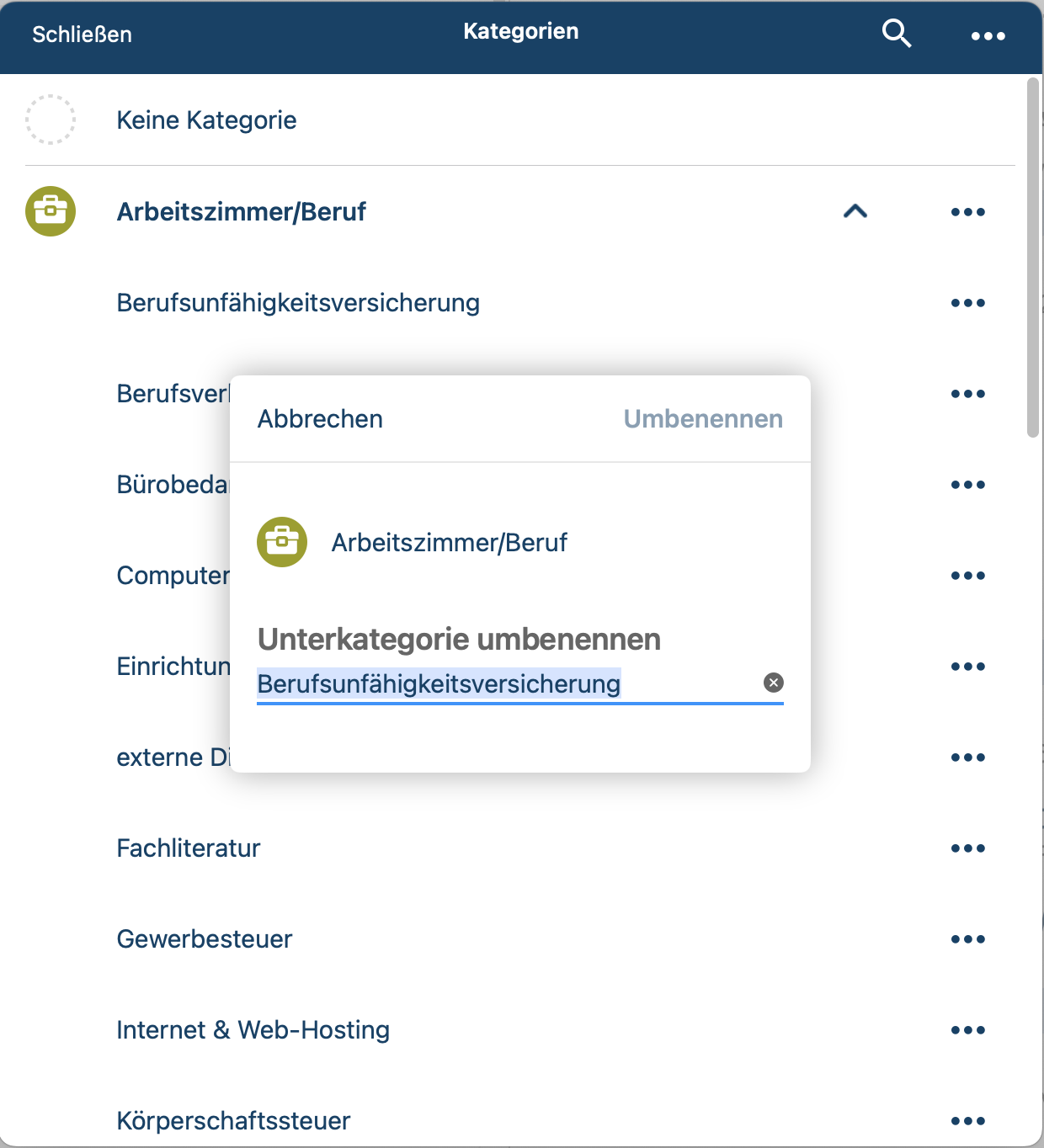This screenshot has width=1044, height=1148.
Task: Collapse Arbeitszimmer/Beruf category chevron
Action: point(855,211)
